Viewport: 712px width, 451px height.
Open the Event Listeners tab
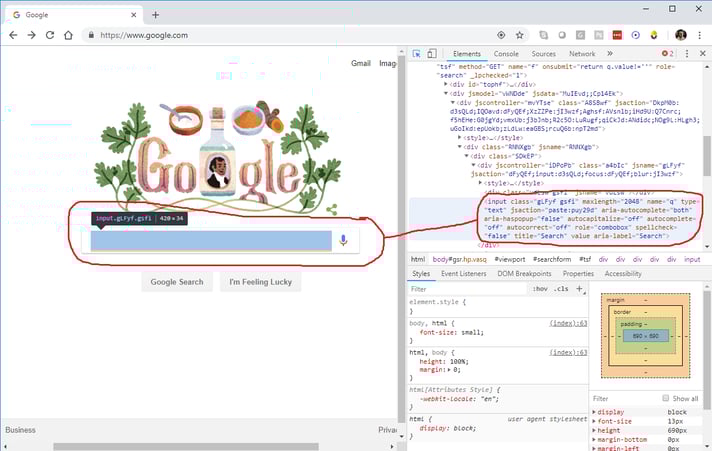coord(464,273)
